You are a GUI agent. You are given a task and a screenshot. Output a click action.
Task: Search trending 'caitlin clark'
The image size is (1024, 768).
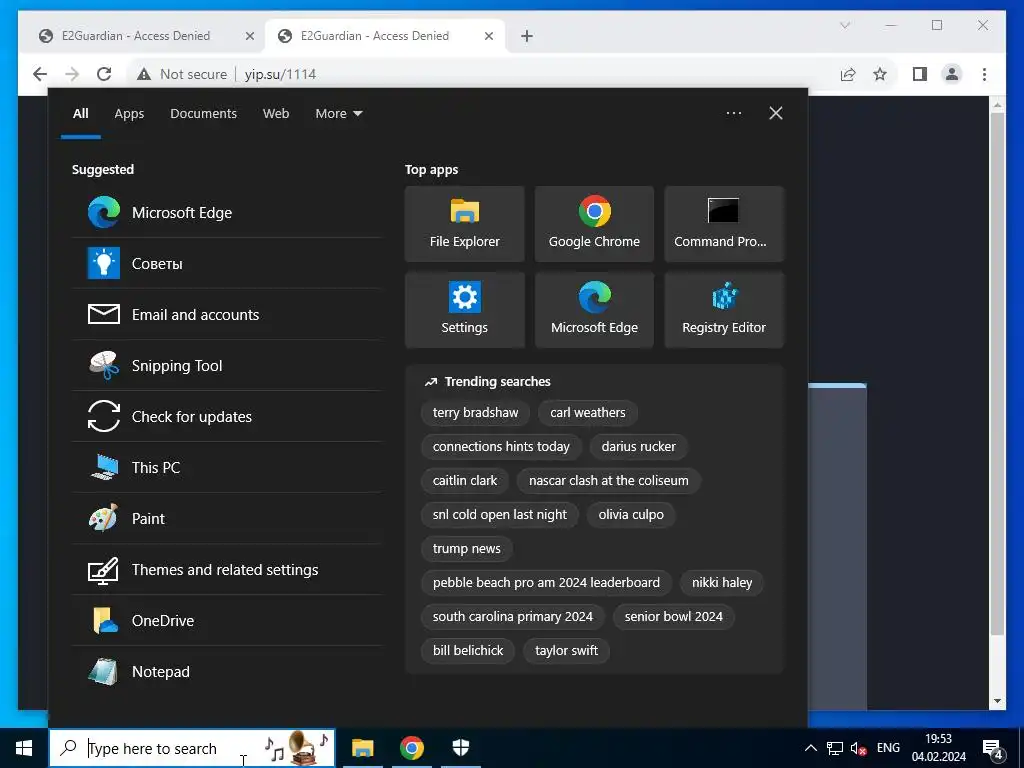tap(465, 480)
